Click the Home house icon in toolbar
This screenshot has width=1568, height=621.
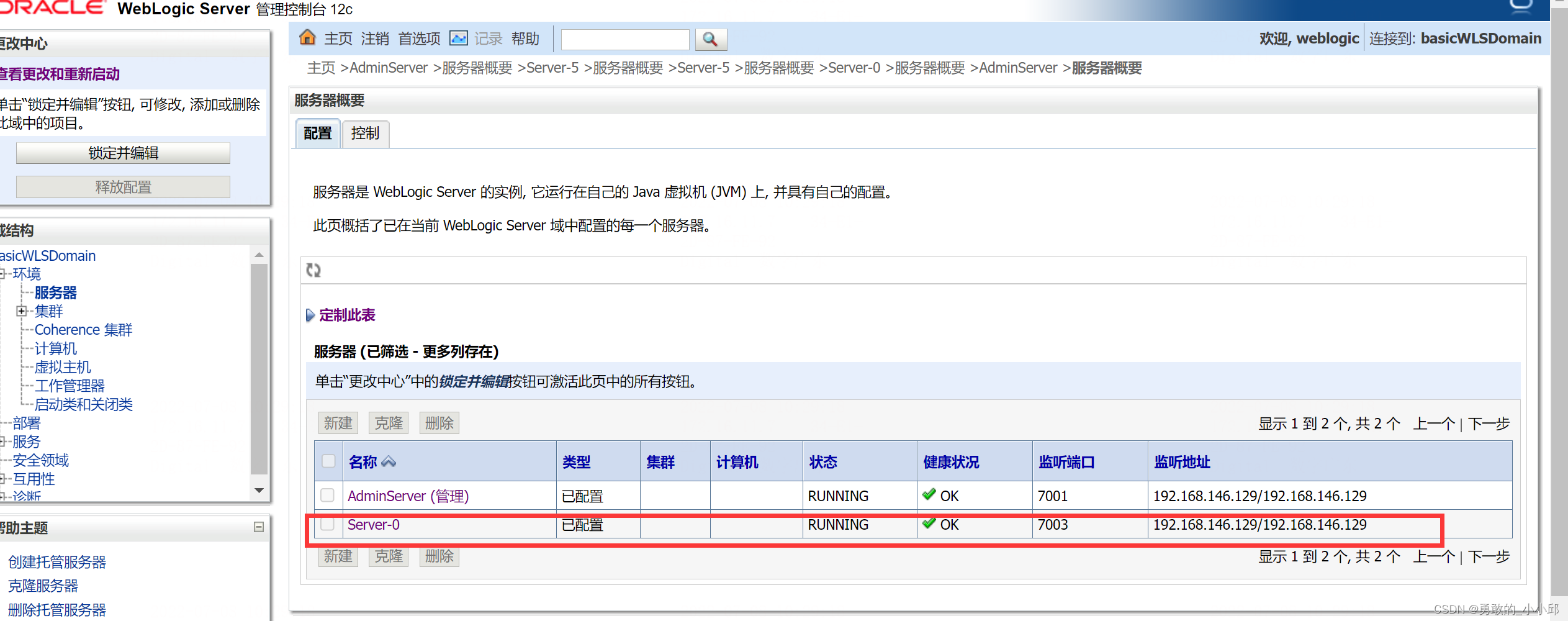[307, 38]
